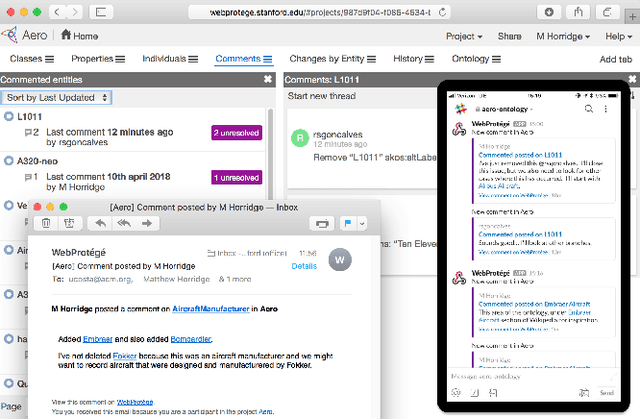Click the reply arrow in mail toolbar

[102, 223]
